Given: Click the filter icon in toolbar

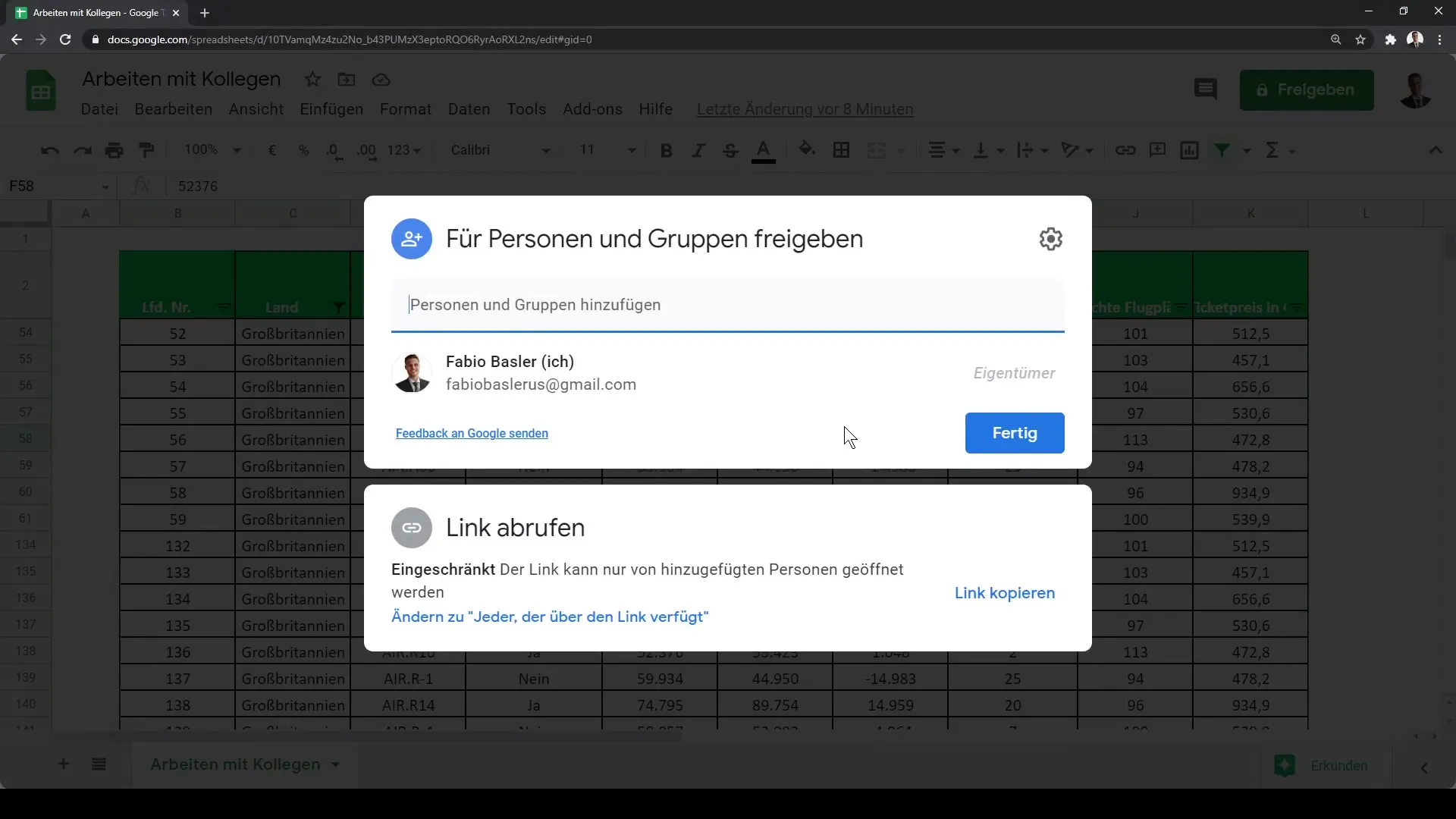Looking at the screenshot, I should pyautogui.click(x=1220, y=150).
